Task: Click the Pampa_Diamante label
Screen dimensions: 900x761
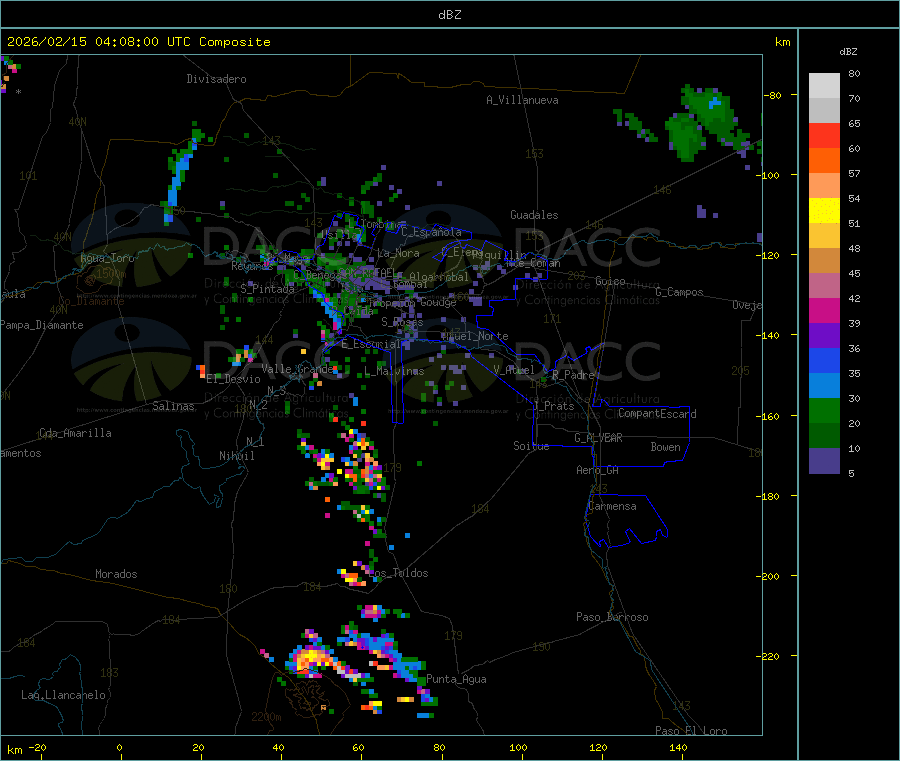Action: 42,325
